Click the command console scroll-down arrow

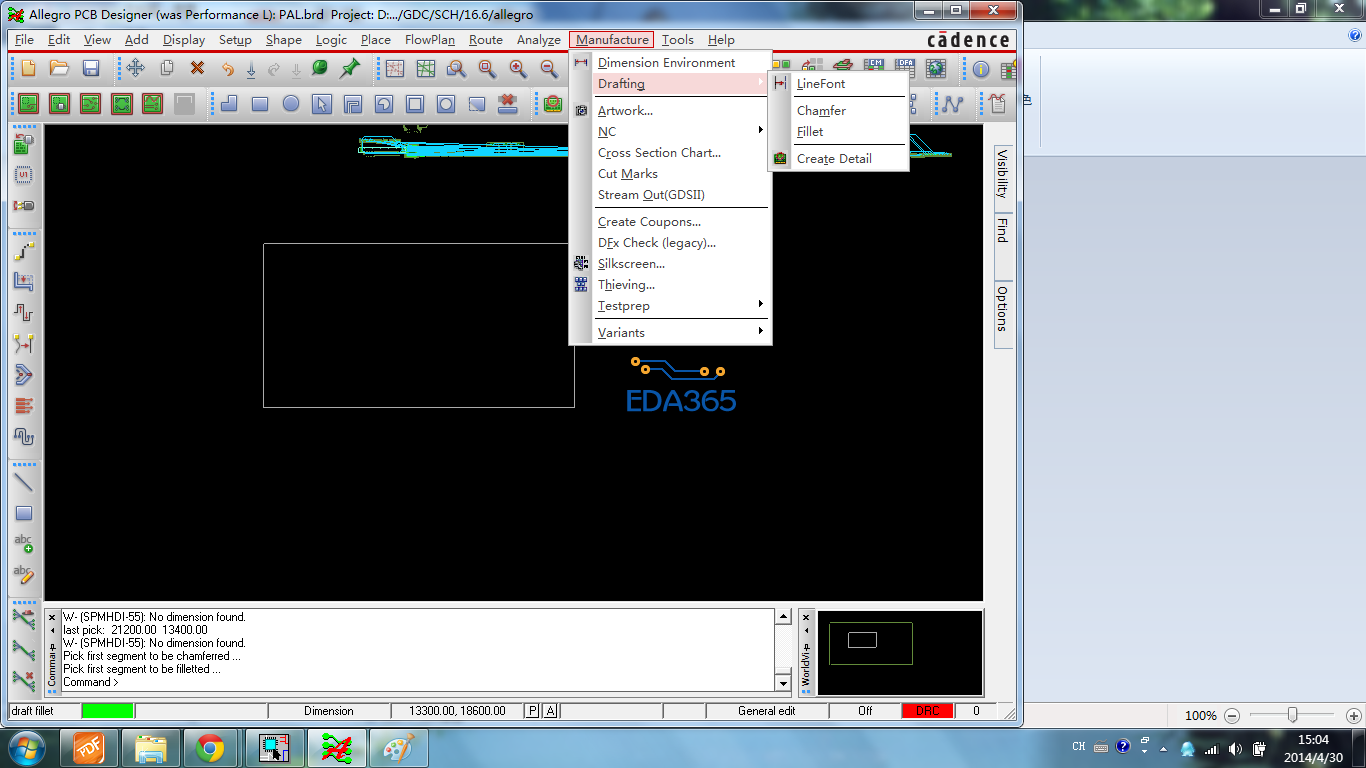point(783,683)
